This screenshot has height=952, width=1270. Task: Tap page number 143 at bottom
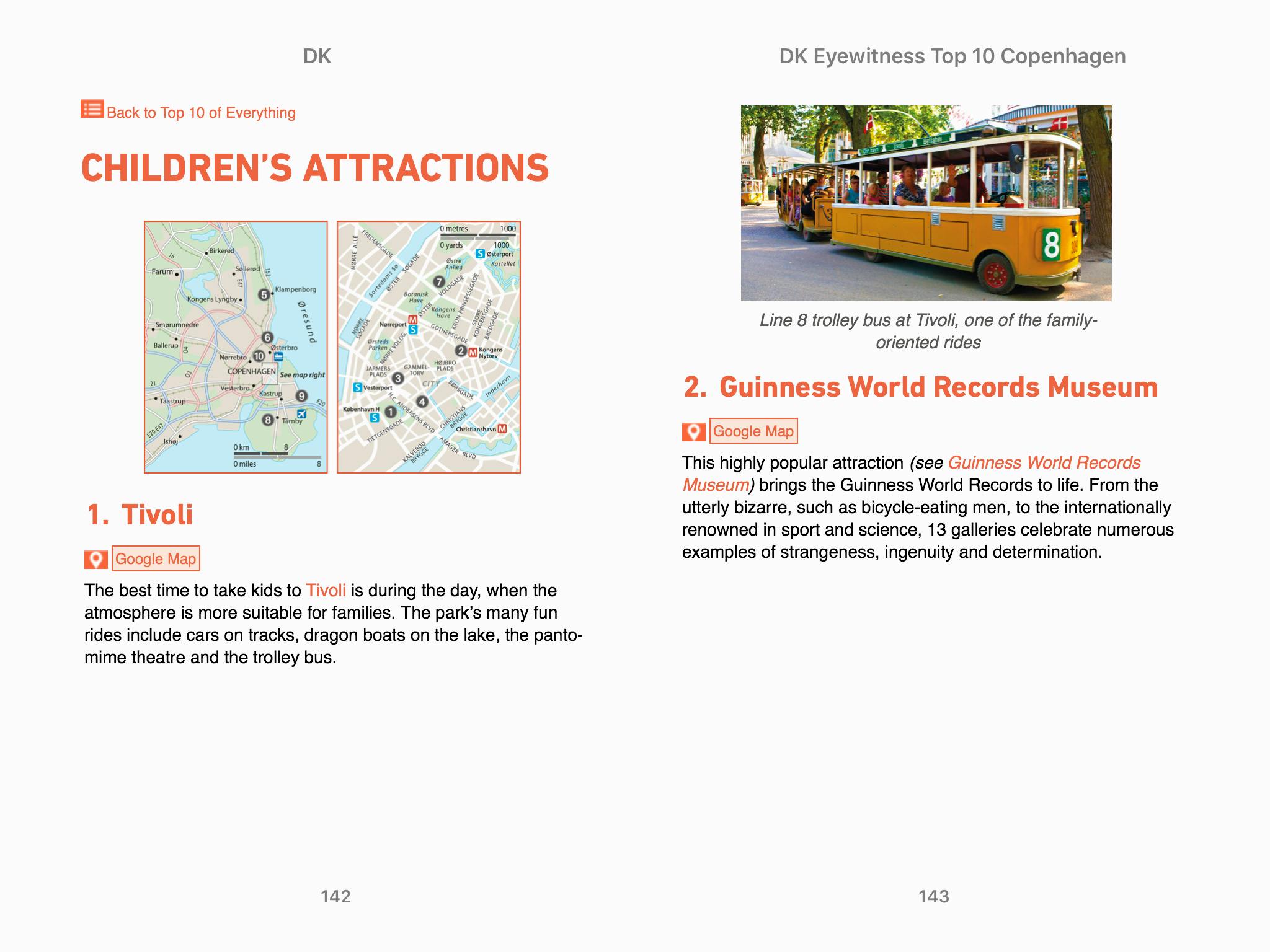(x=933, y=896)
